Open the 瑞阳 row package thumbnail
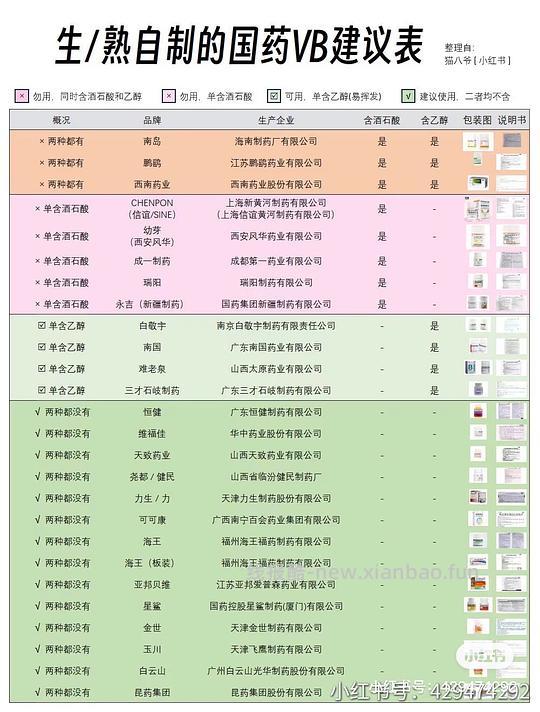This screenshot has height=712, width=540. pyautogui.click(x=478, y=282)
